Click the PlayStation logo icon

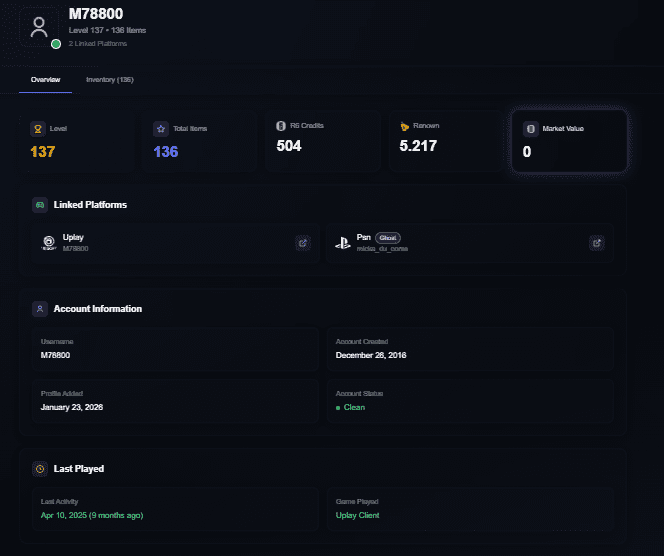tap(343, 242)
